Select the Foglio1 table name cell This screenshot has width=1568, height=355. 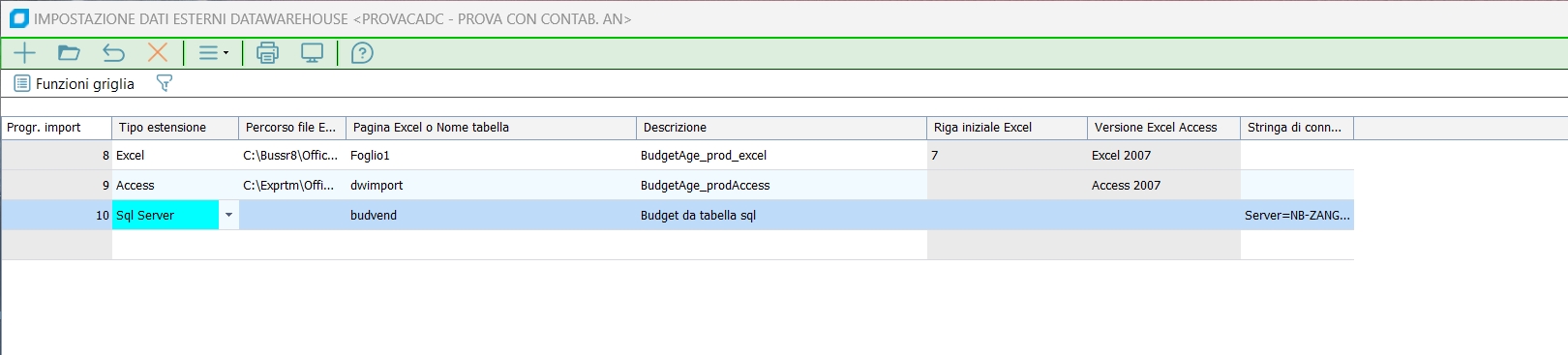click(491, 155)
